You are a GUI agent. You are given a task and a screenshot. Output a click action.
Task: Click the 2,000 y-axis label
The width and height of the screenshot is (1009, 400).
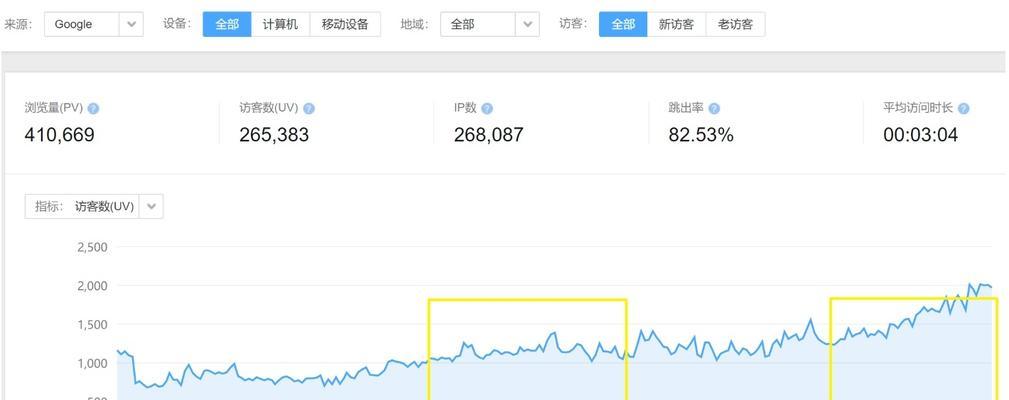coord(92,286)
